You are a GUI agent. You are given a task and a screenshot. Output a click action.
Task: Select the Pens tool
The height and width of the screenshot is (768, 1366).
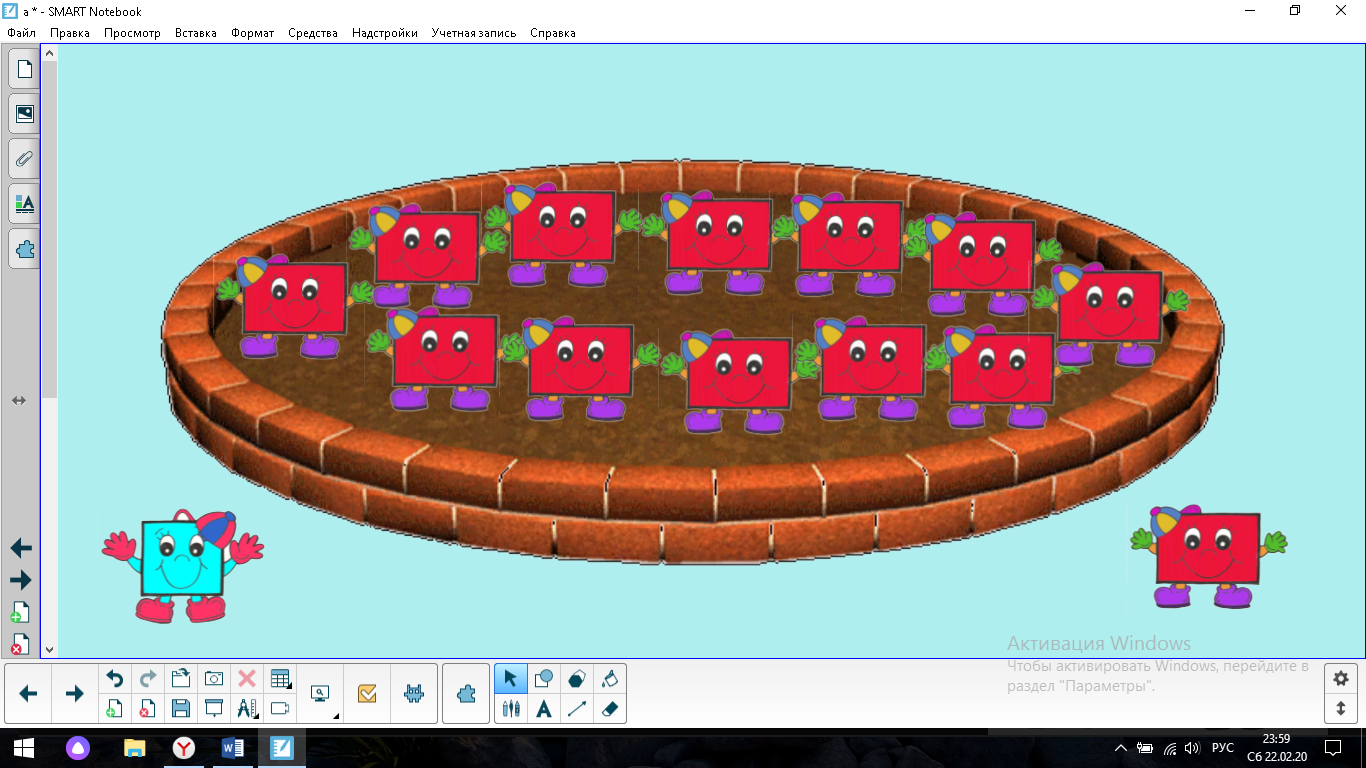(x=511, y=709)
